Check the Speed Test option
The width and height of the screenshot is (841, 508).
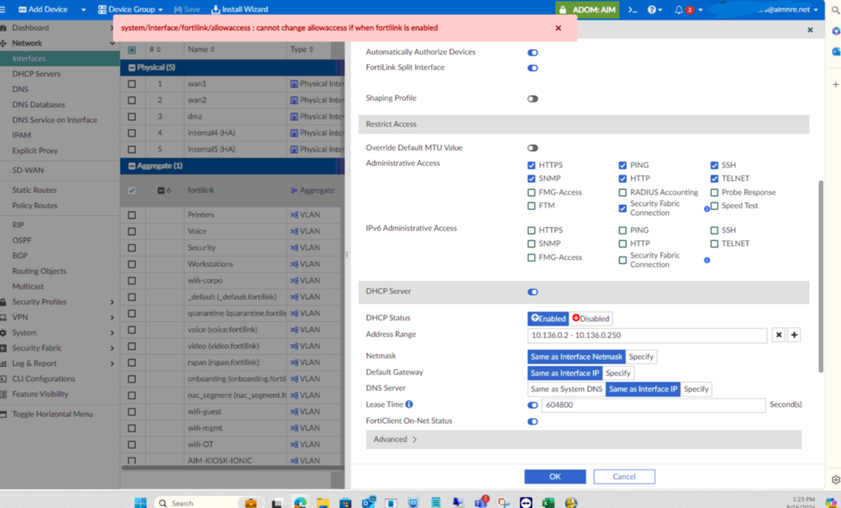click(714, 206)
